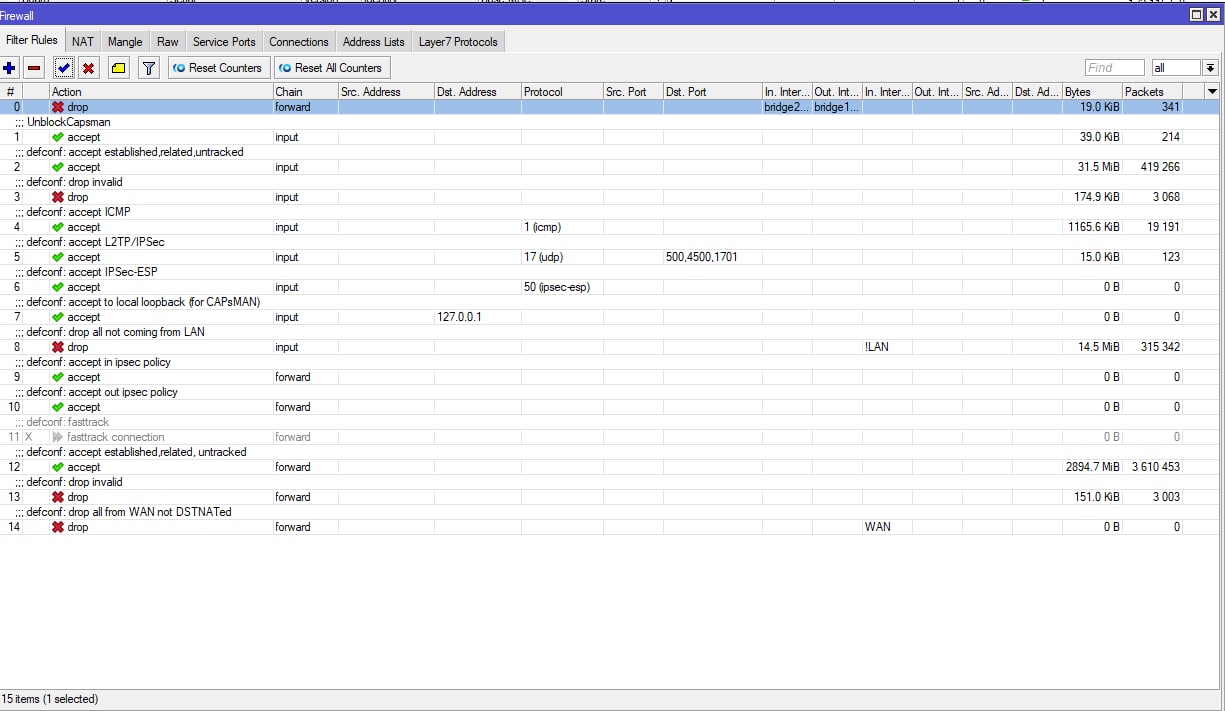Viewport: 1225px width, 711px height.
Task: Click the X disabled flag on rule 11
Action: [x=29, y=437]
